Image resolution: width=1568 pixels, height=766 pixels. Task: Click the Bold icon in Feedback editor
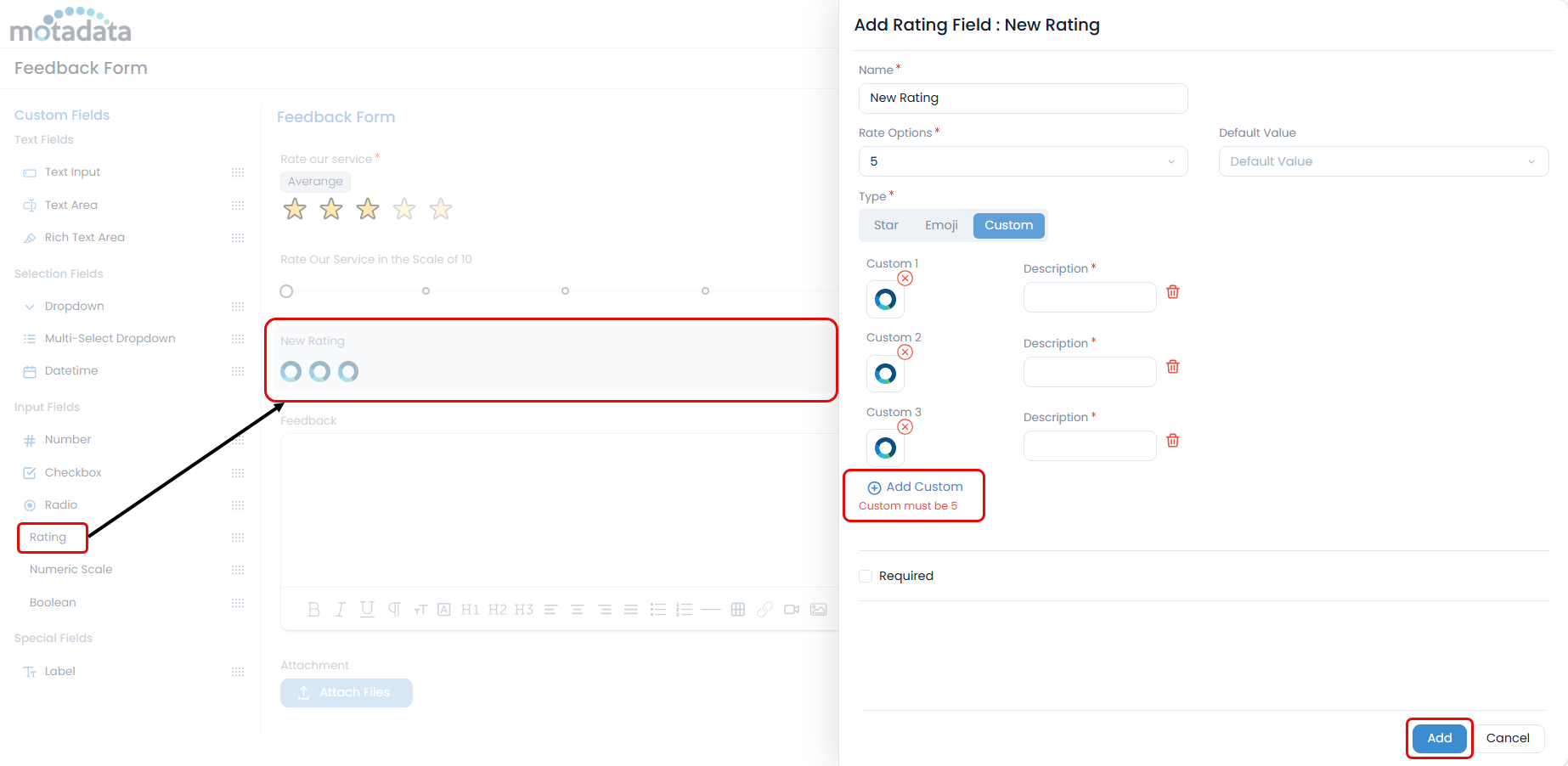coord(313,610)
